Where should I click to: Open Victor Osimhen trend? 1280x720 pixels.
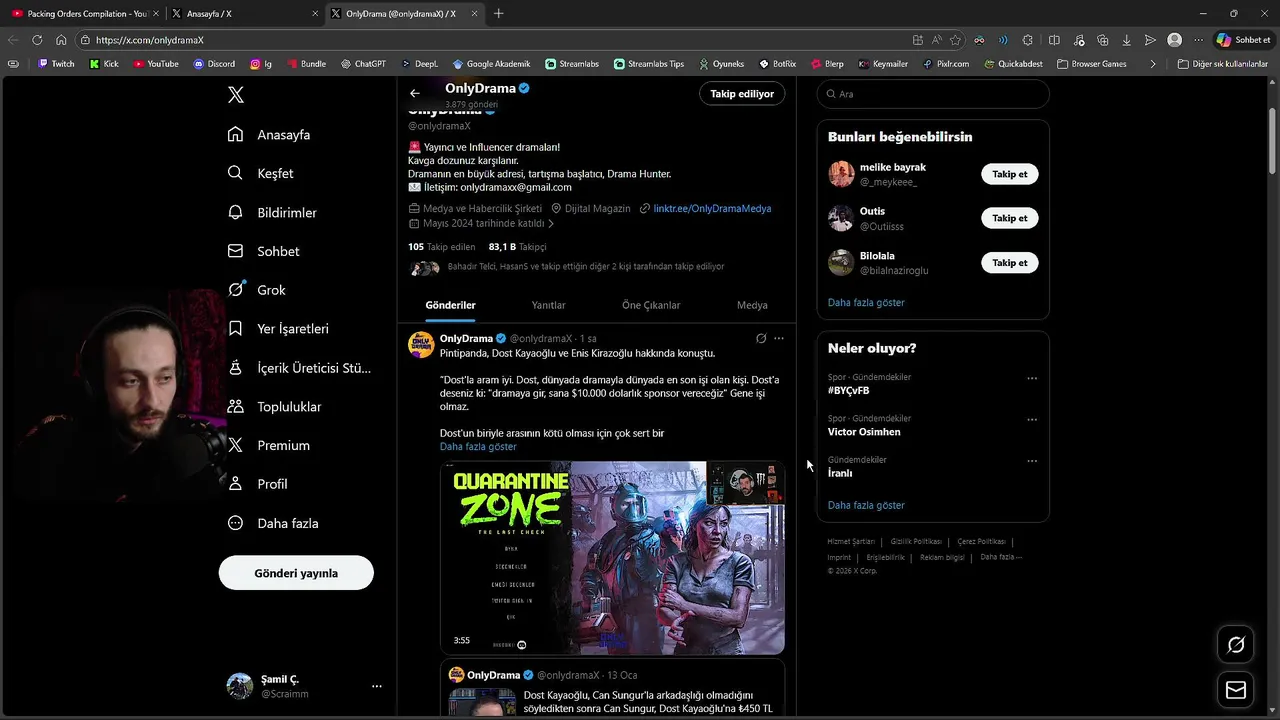[864, 432]
